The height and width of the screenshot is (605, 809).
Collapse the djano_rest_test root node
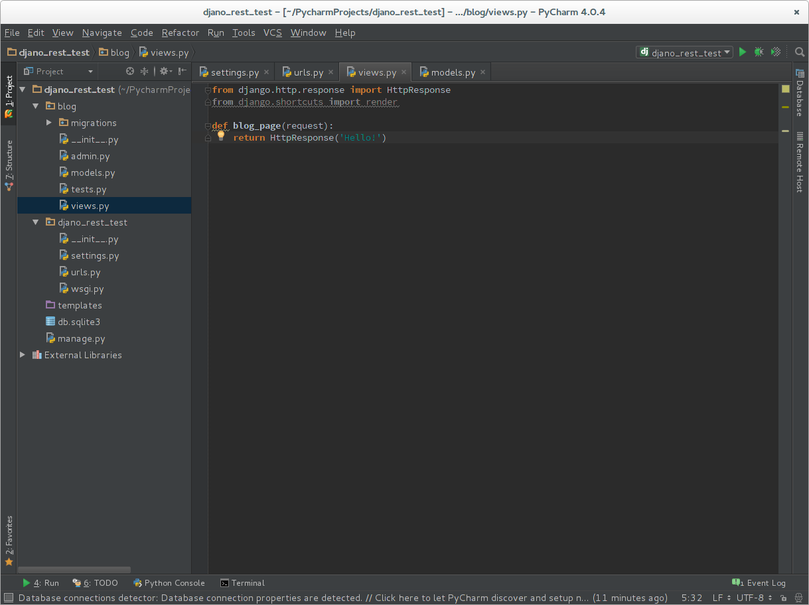(22, 89)
